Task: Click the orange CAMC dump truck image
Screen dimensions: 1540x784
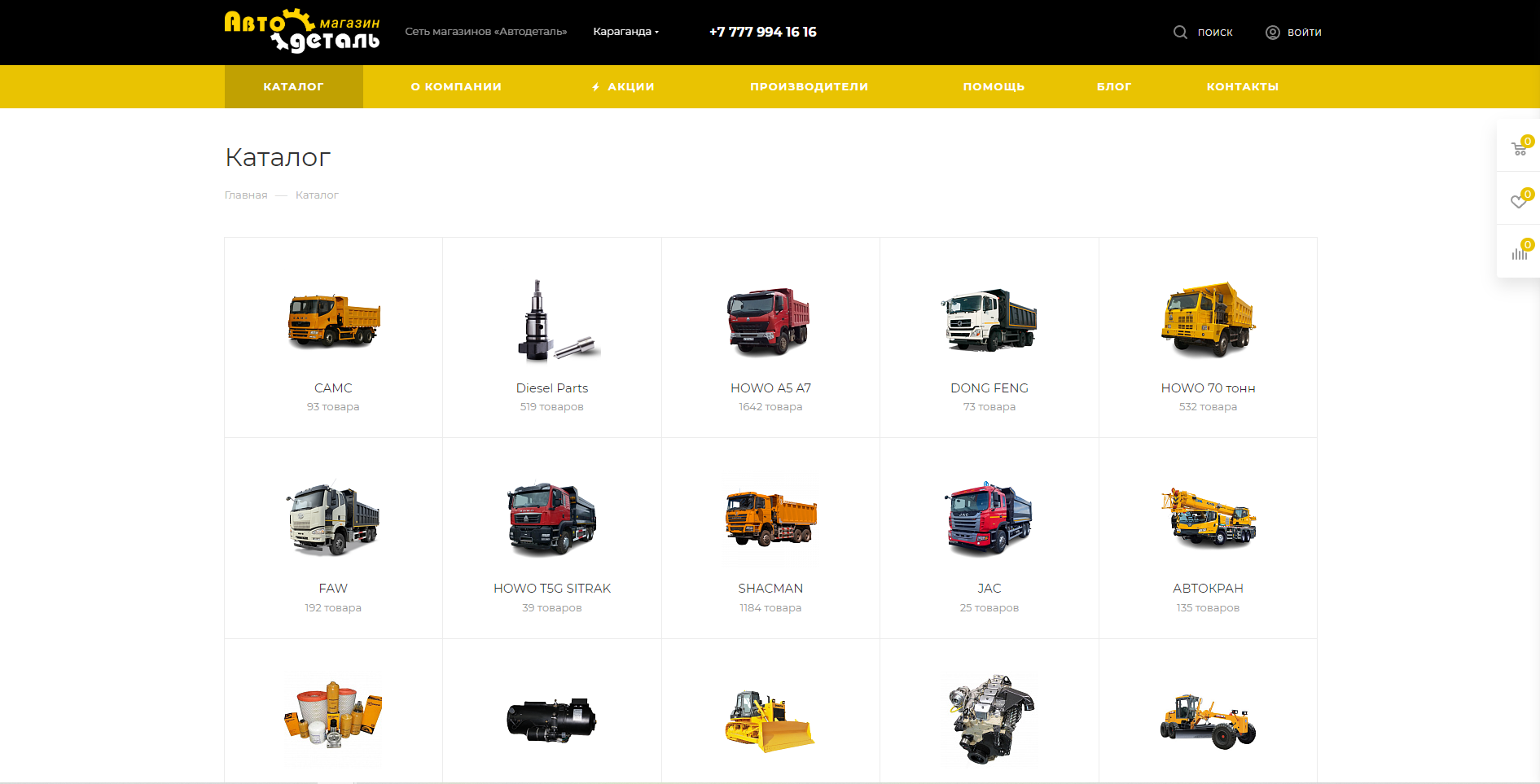Action: 334,320
